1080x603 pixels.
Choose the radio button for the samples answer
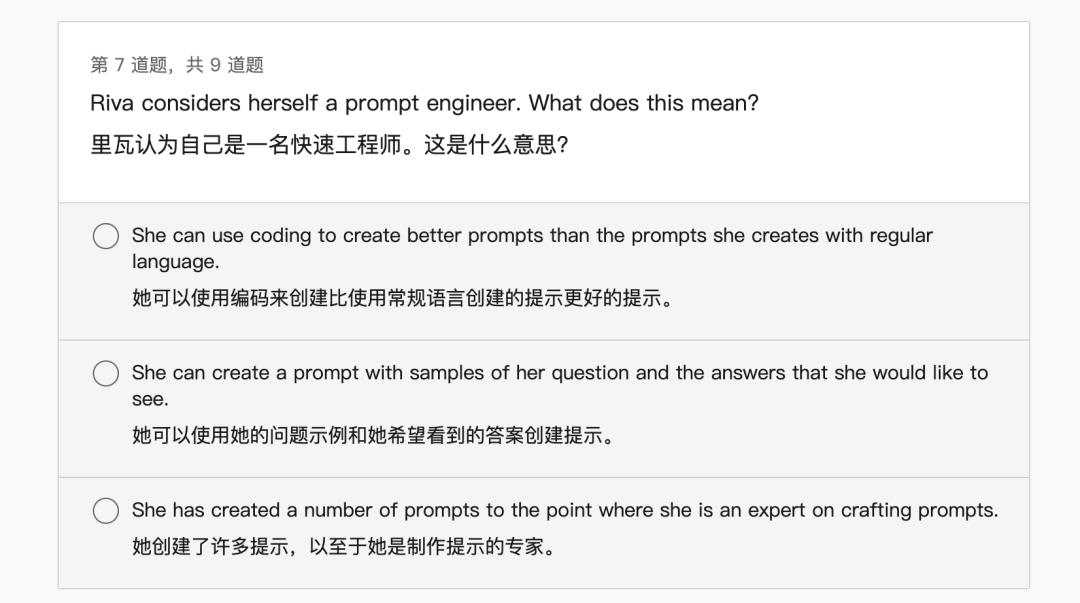[x=106, y=373]
